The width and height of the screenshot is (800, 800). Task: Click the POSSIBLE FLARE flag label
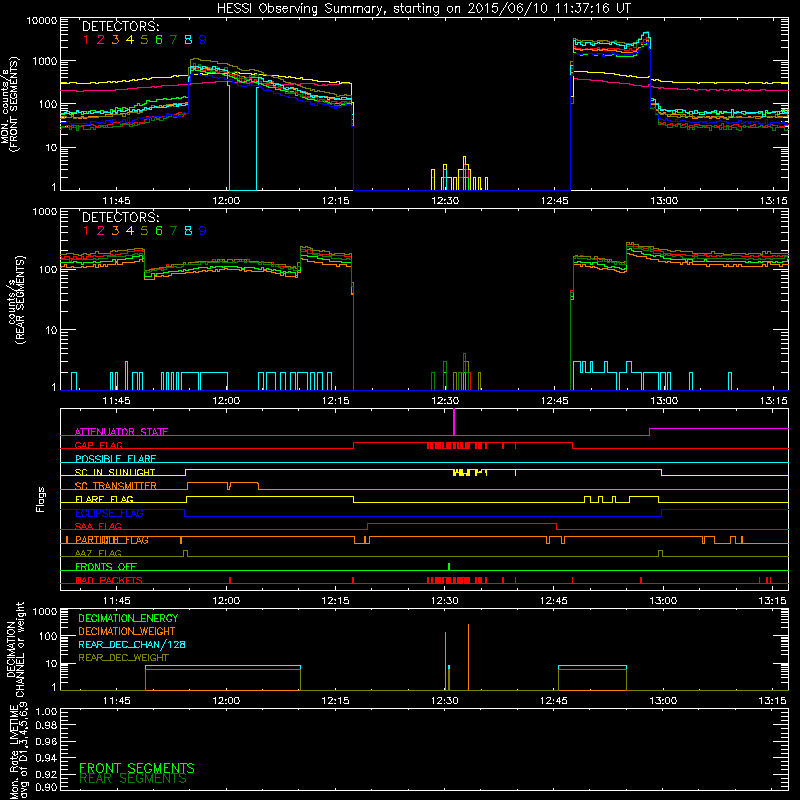click(115, 459)
